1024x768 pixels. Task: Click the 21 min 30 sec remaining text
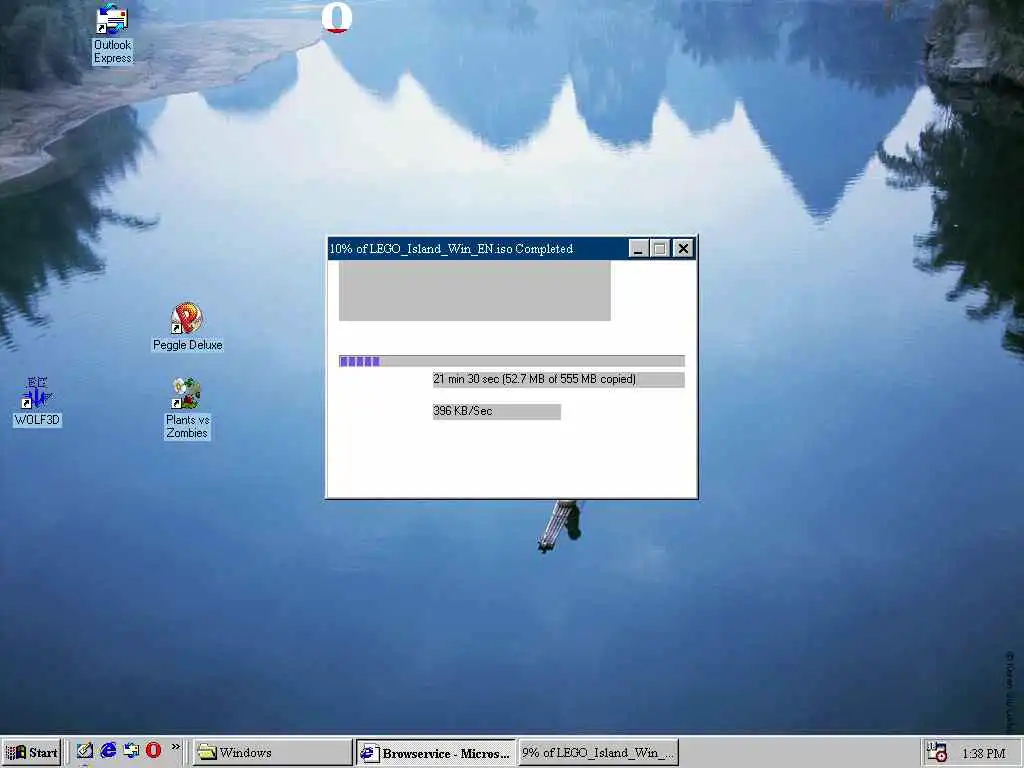pos(534,379)
